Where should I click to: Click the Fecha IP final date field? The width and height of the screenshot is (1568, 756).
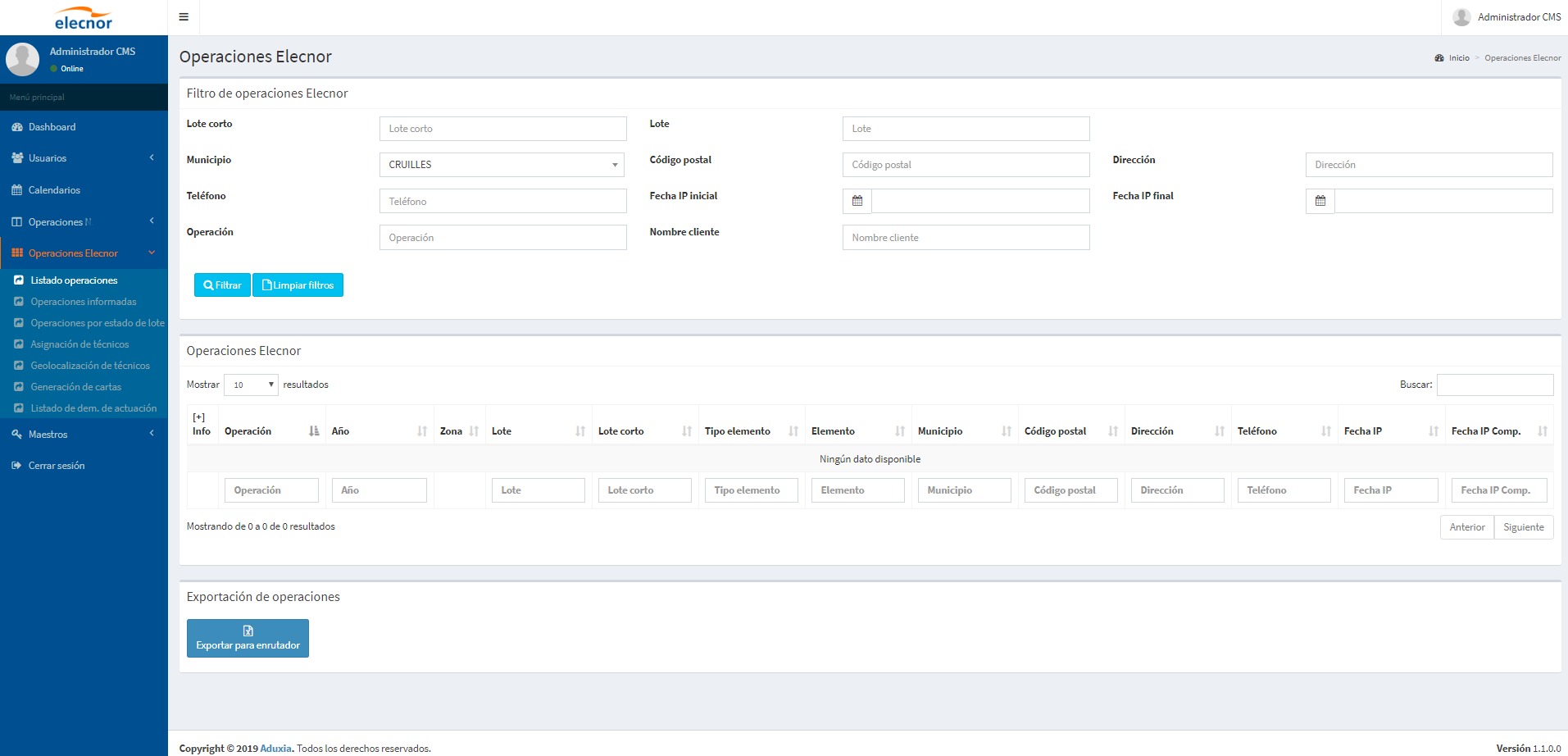[1444, 201]
